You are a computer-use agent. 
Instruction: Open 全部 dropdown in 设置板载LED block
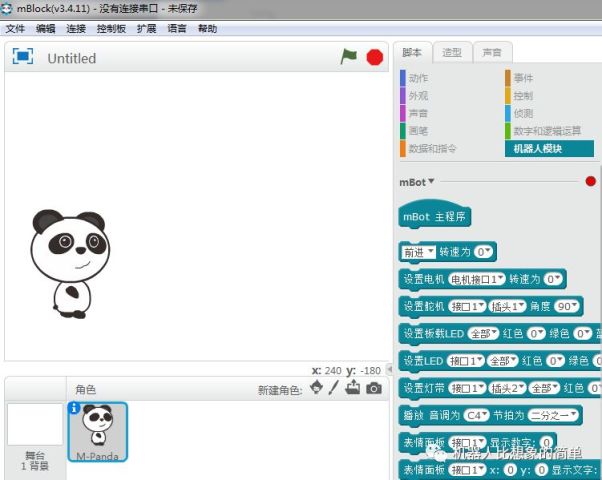coord(483,334)
